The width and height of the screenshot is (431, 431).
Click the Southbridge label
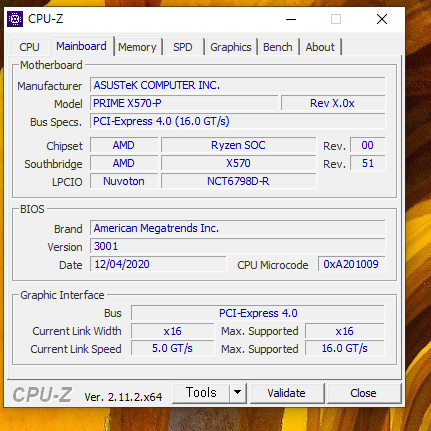pos(53,164)
